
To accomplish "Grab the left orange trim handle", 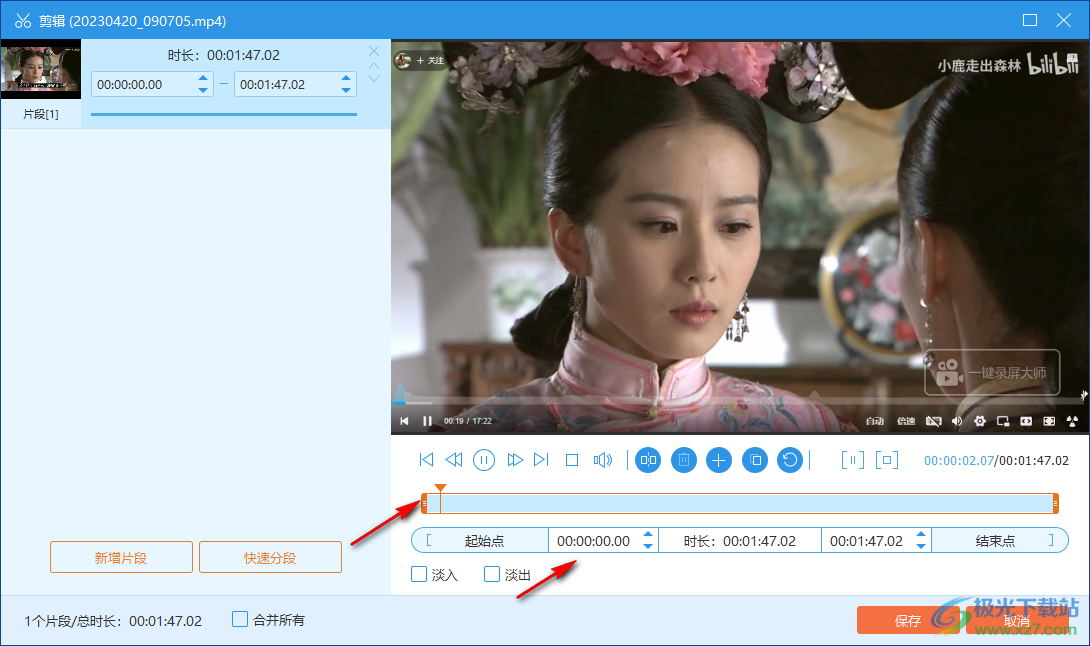I will pos(424,503).
